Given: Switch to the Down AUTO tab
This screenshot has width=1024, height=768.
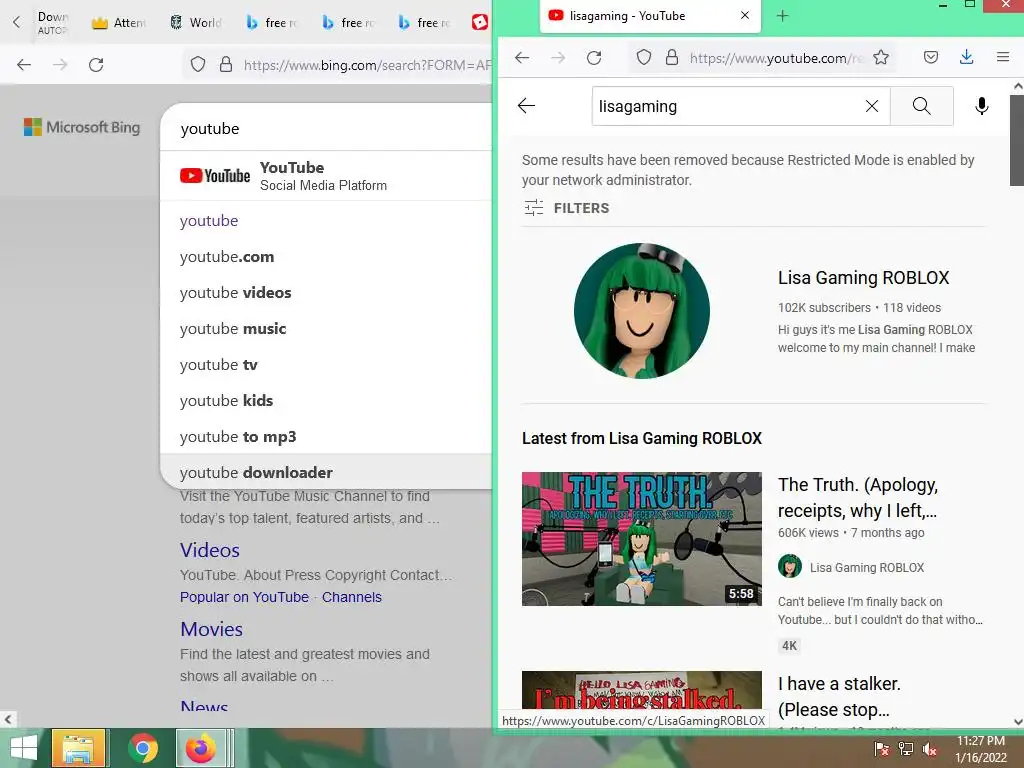Looking at the screenshot, I should tap(52, 22).
